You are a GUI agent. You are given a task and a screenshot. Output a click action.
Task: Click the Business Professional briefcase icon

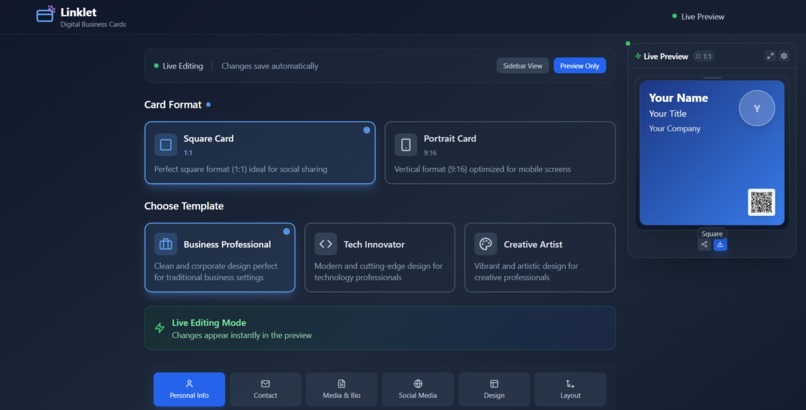click(166, 244)
